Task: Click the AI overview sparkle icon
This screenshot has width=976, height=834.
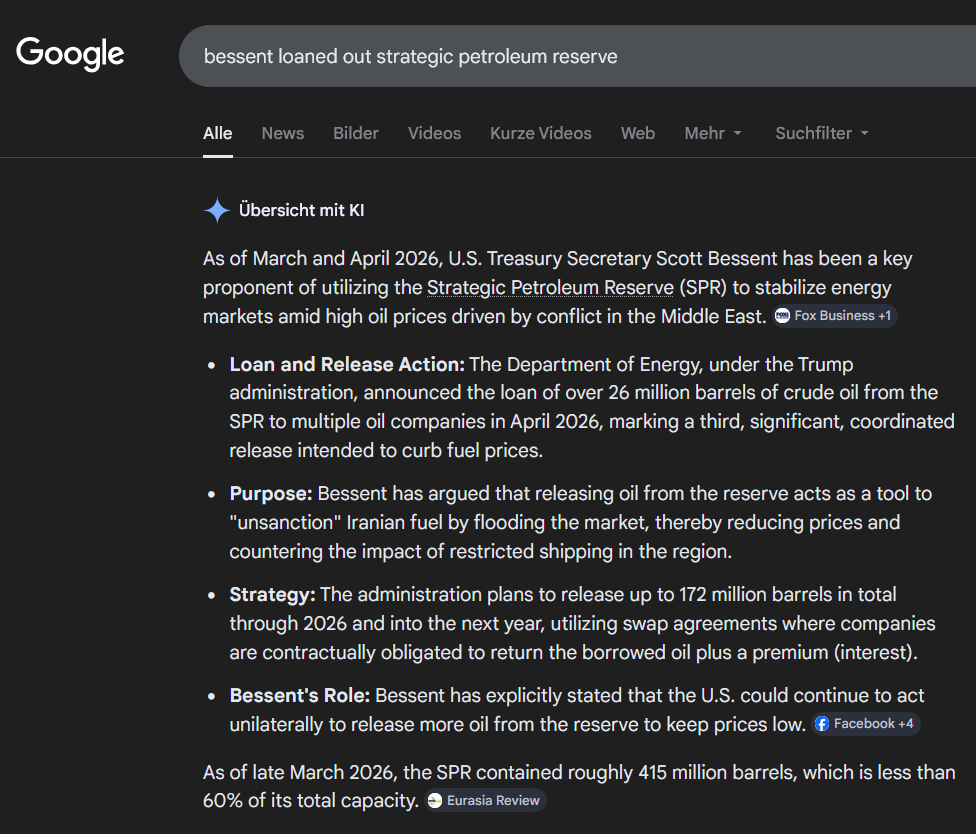Action: click(x=217, y=210)
